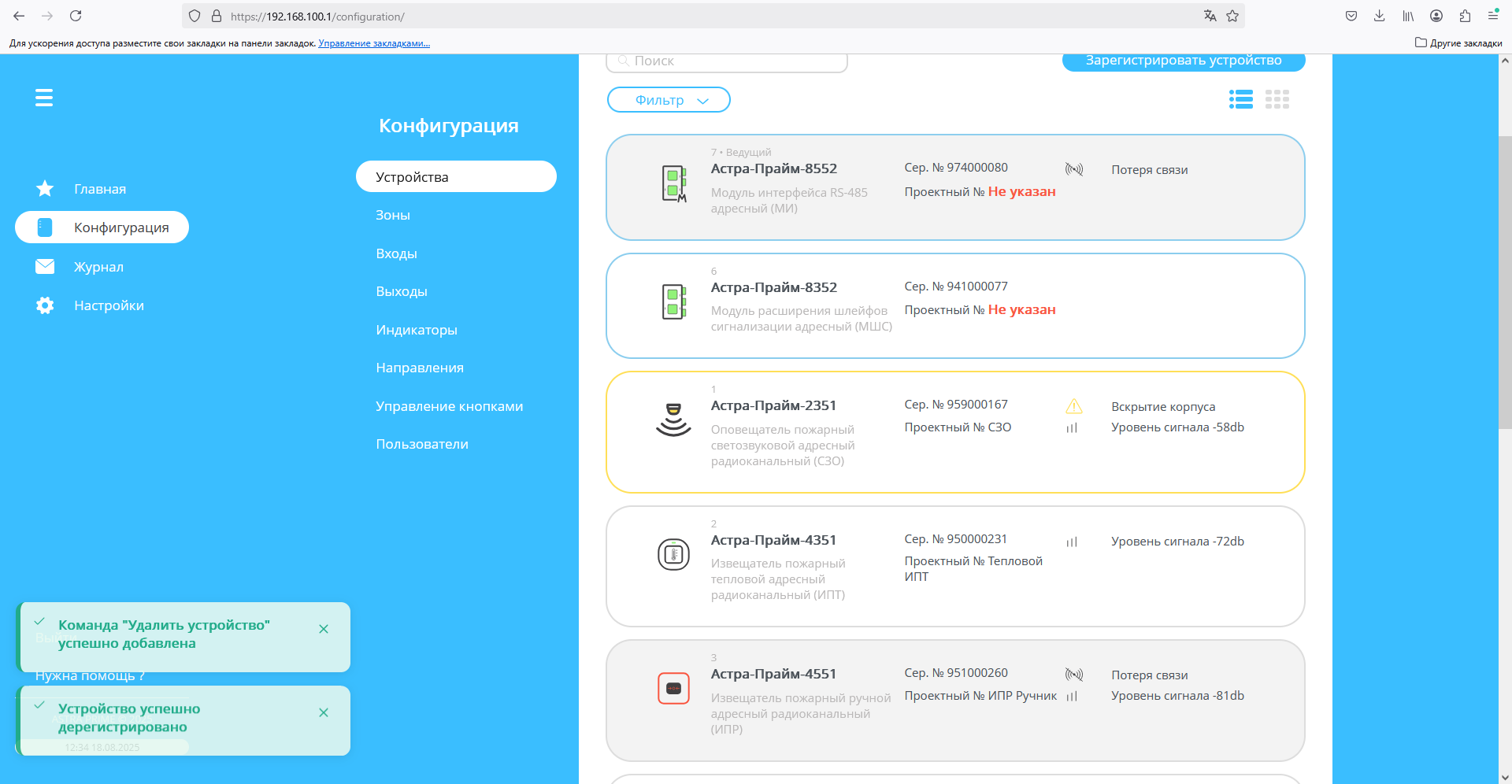Click the Поиск search field

pyautogui.click(x=727, y=62)
